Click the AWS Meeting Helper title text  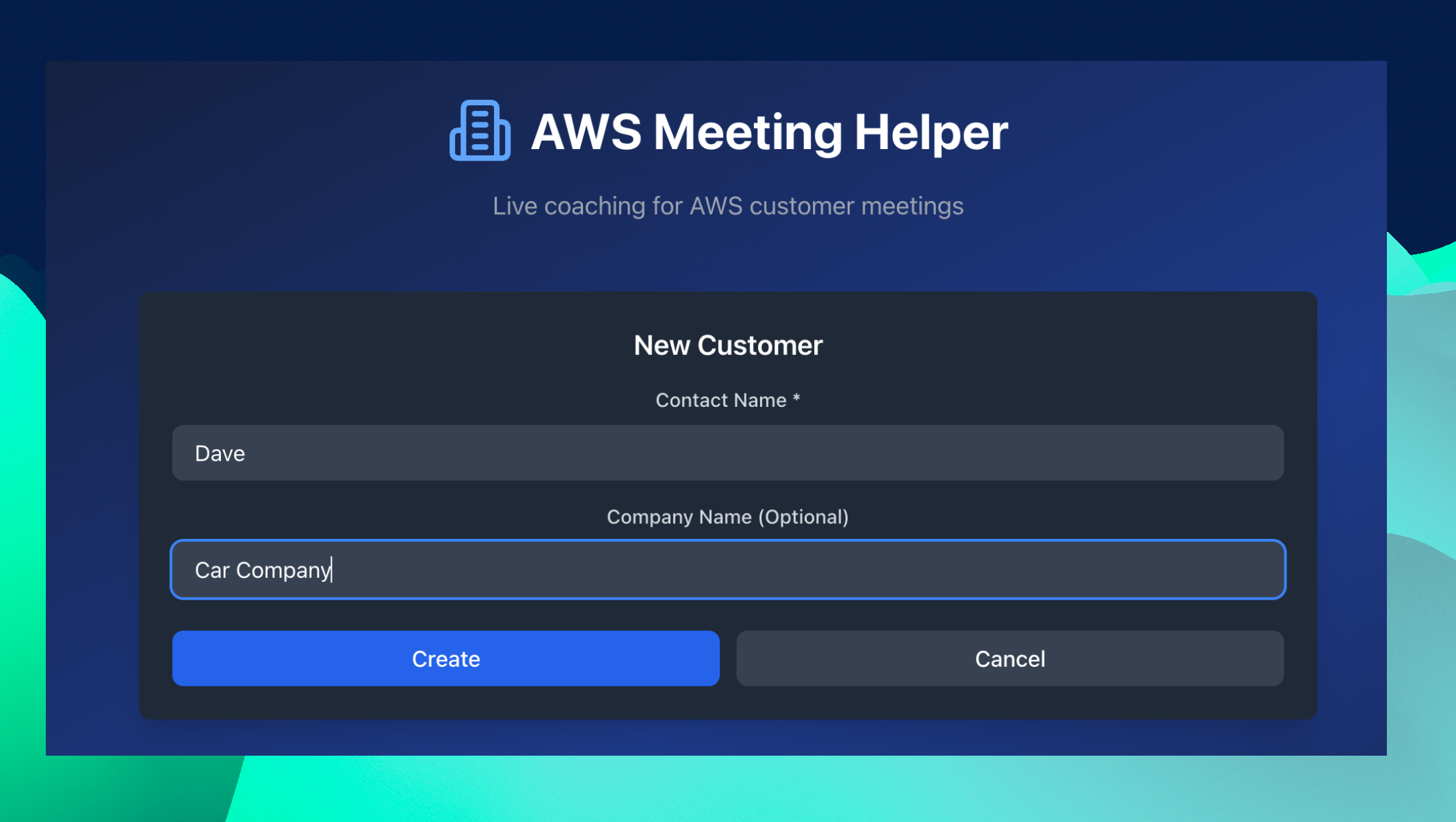(769, 131)
